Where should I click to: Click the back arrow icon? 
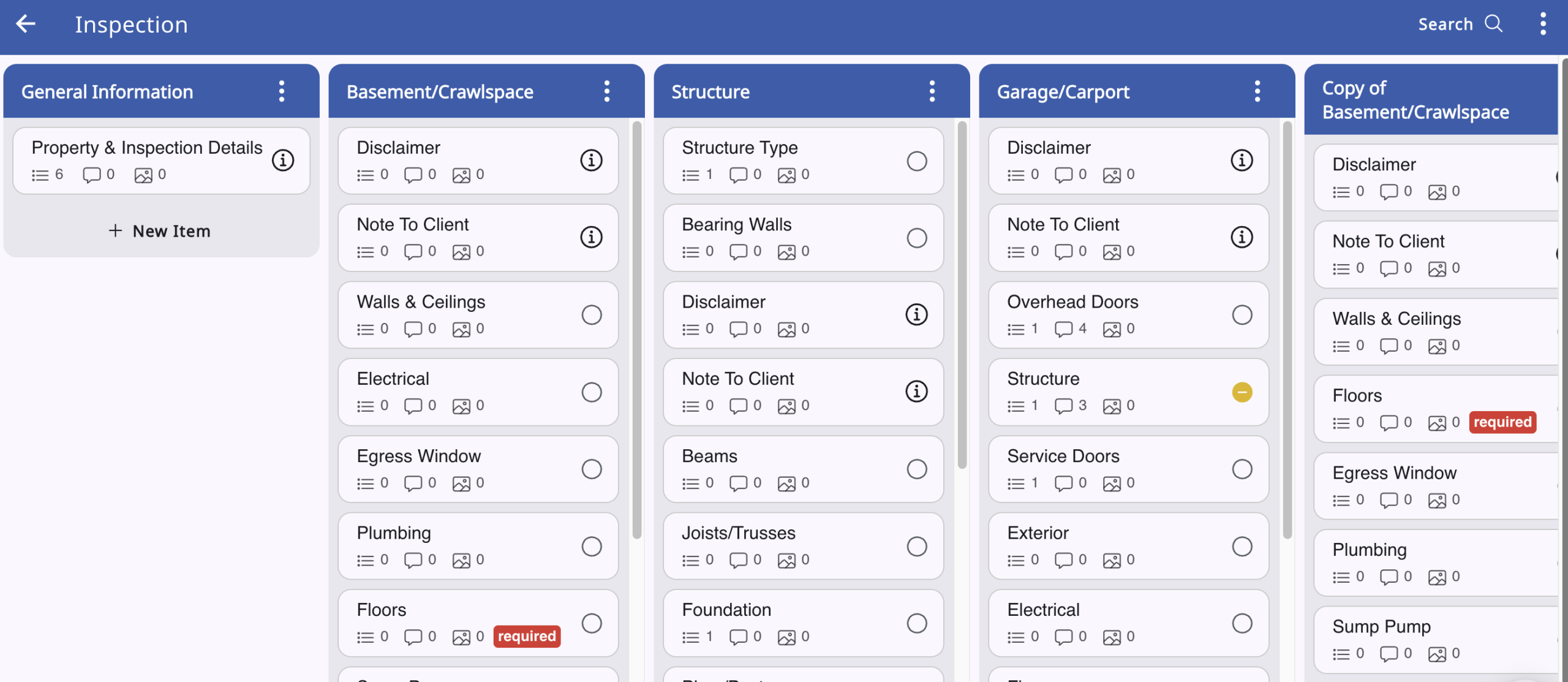pyautogui.click(x=26, y=25)
